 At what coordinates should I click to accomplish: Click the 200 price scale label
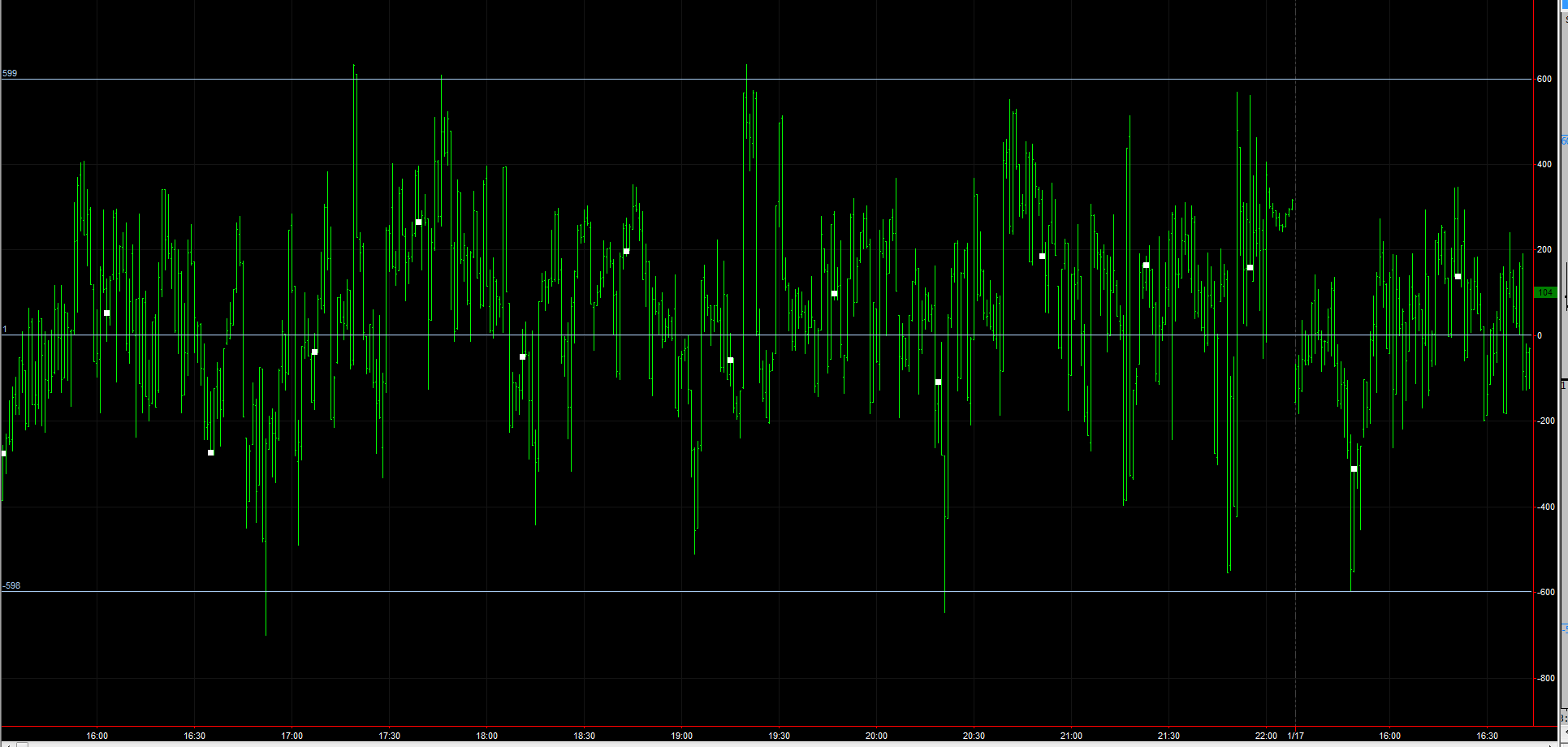(x=1544, y=250)
